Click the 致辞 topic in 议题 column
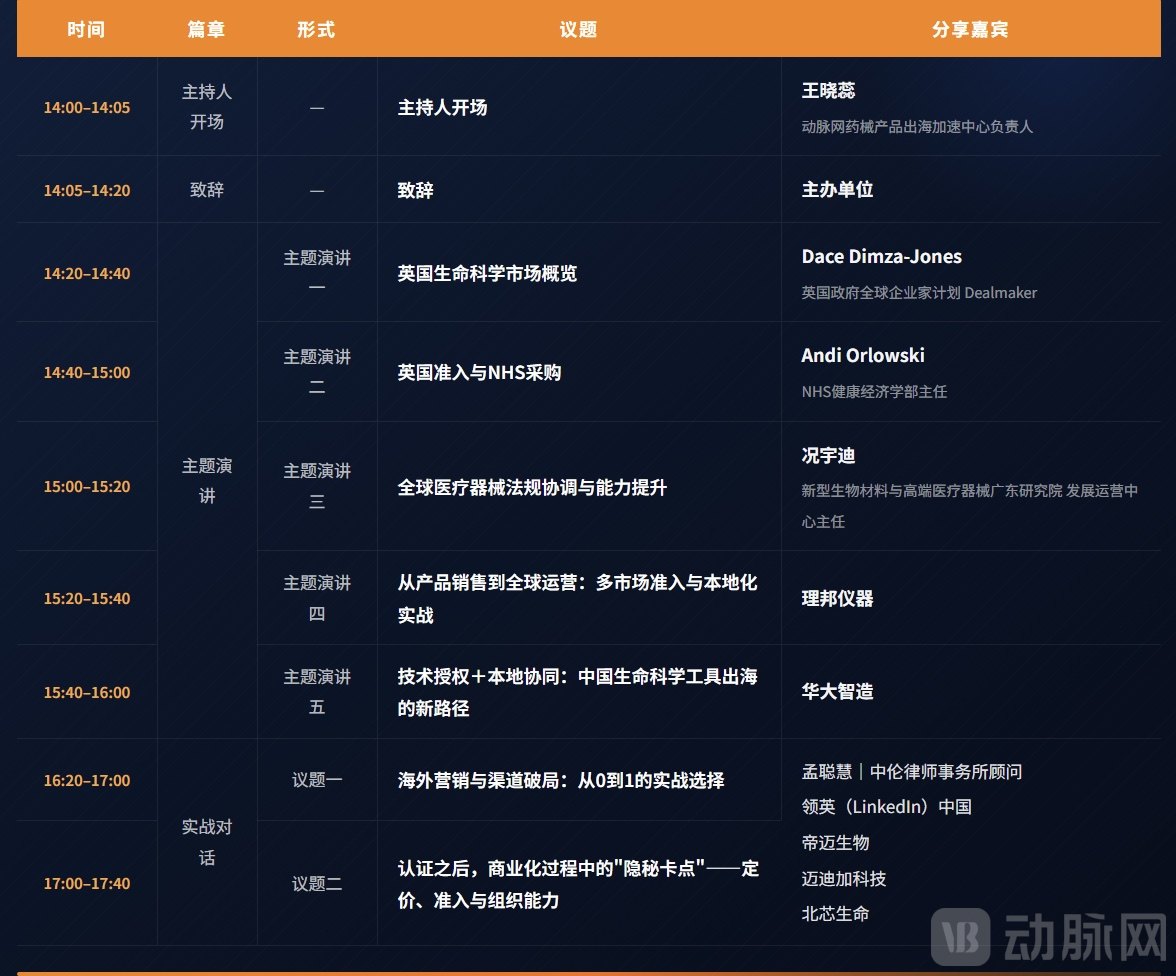This screenshot has width=1176, height=976. (416, 191)
